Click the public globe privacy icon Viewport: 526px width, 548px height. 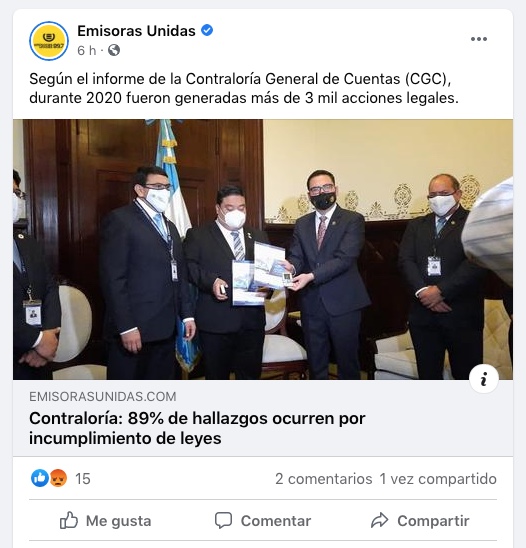pos(114,50)
